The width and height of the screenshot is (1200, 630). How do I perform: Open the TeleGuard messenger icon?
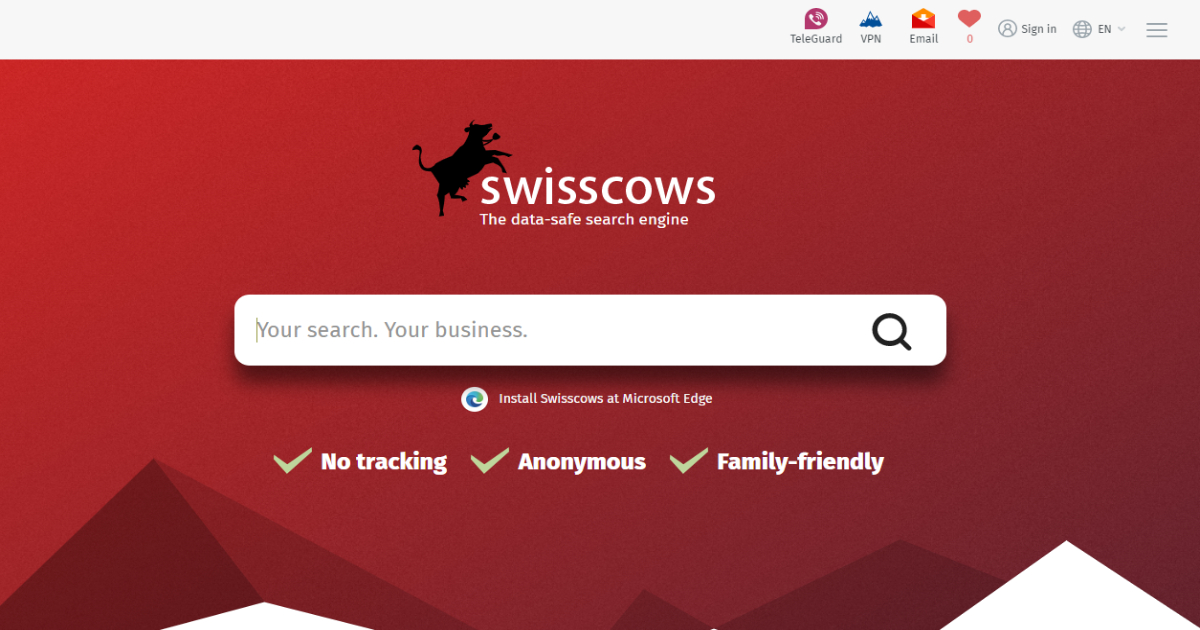tap(816, 19)
